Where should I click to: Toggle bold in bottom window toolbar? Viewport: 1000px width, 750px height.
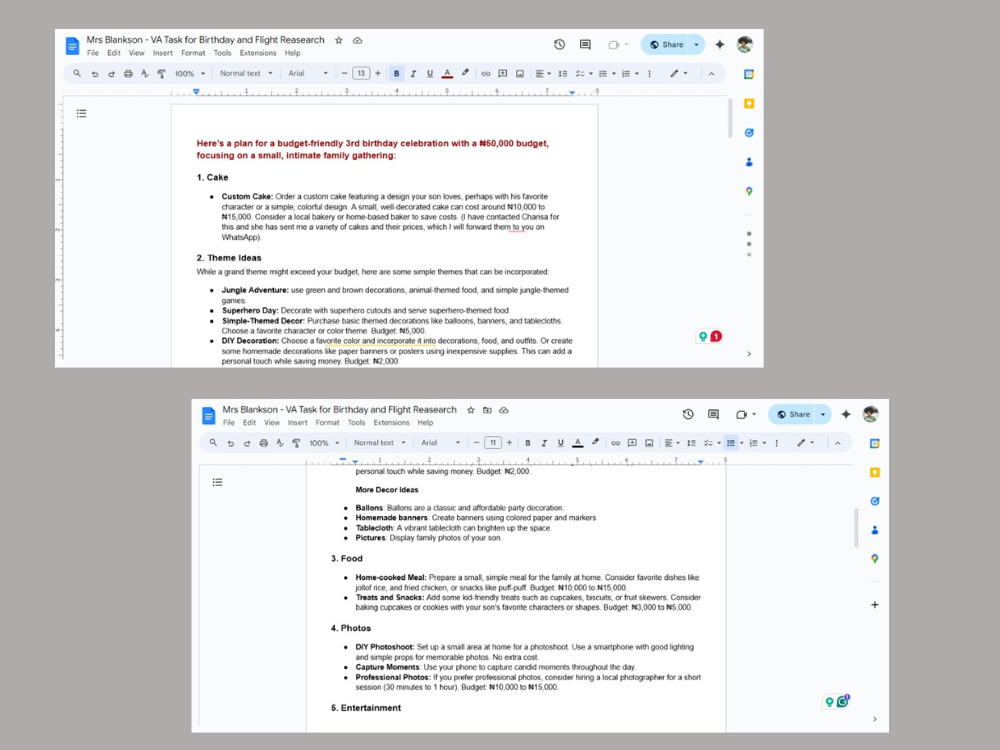tap(527, 443)
